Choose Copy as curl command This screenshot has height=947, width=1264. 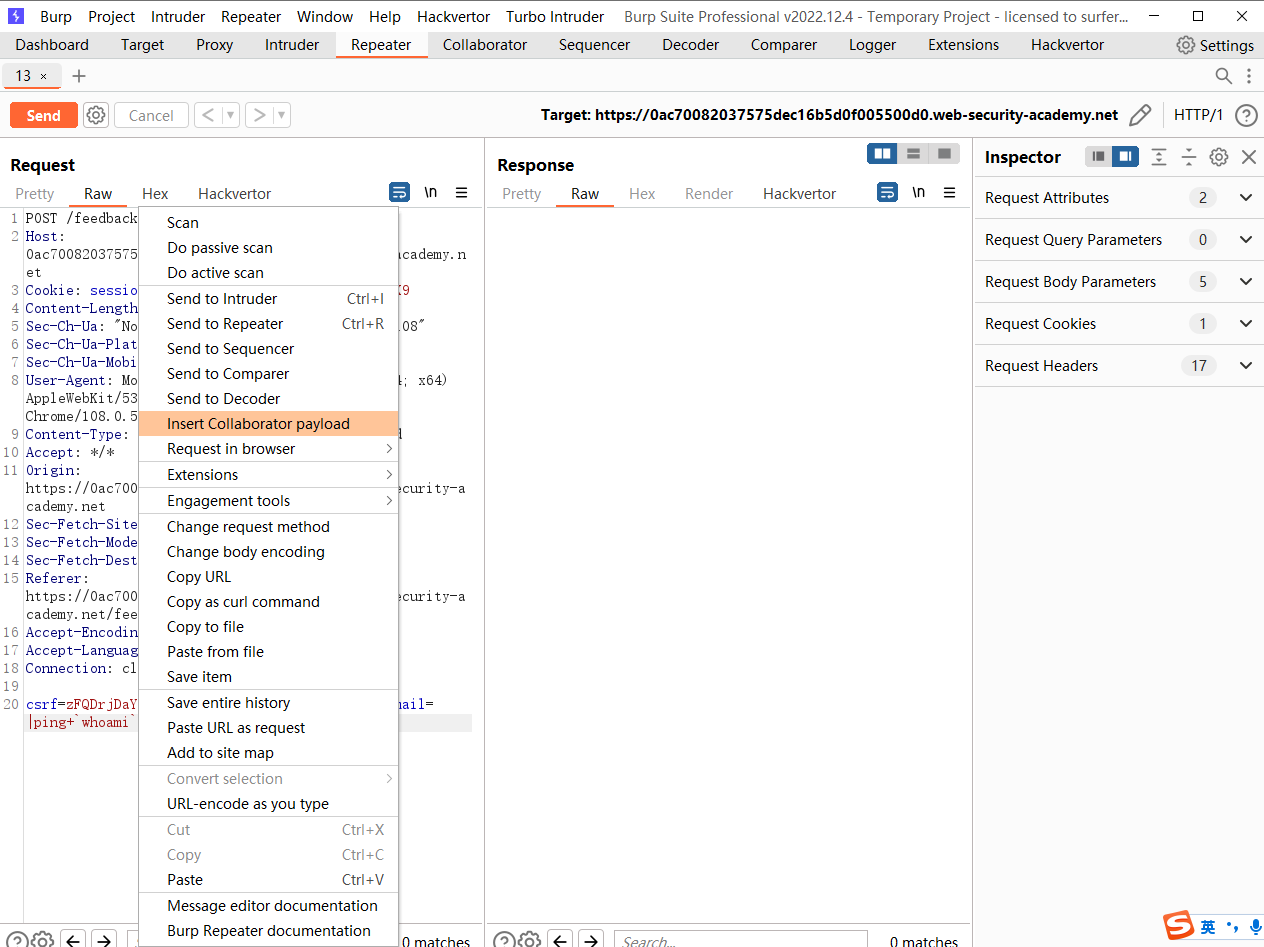pyautogui.click(x=268, y=602)
